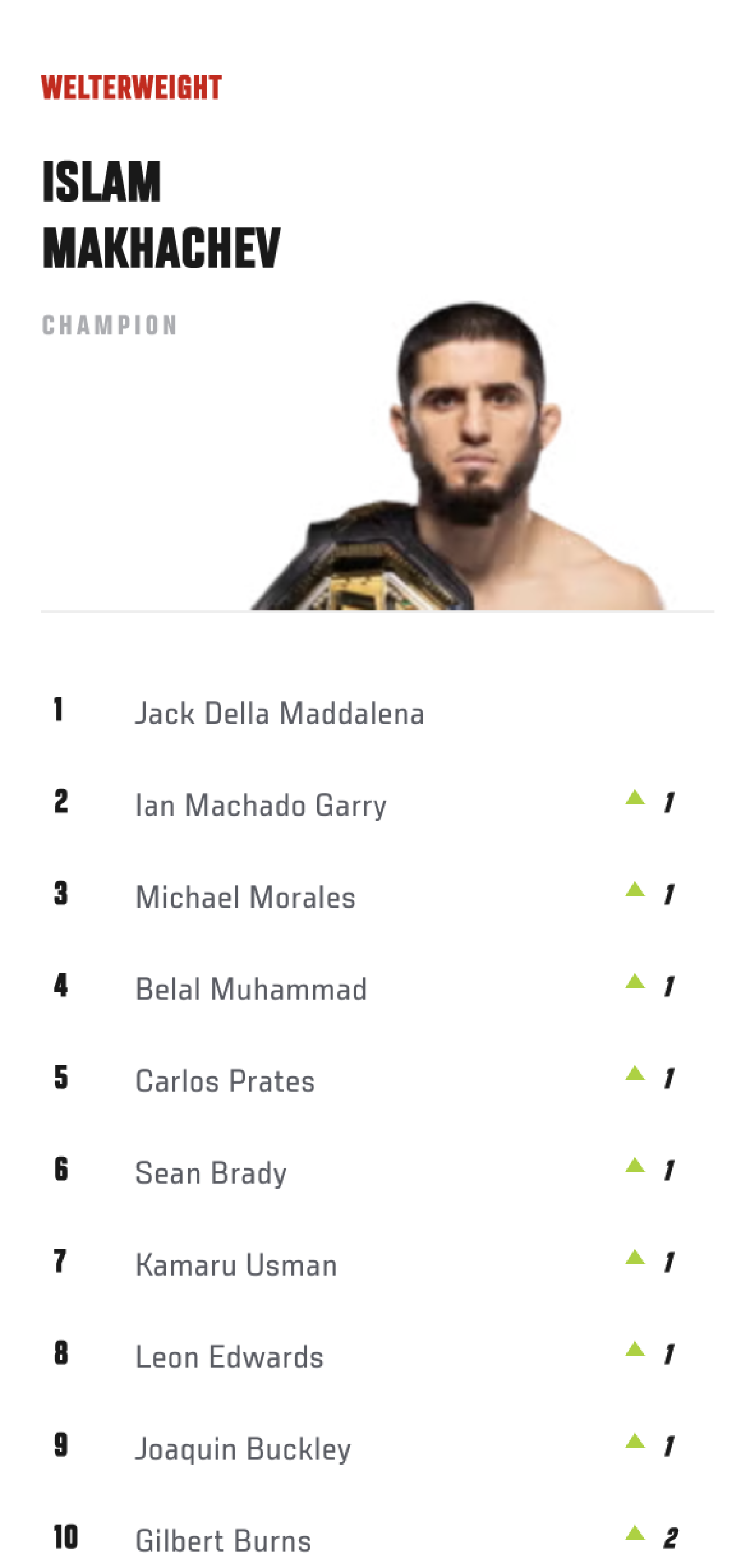This screenshot has height=1568, width=736.
Task: Select Michael Morales in the rankings
Action: click(245, 897)
